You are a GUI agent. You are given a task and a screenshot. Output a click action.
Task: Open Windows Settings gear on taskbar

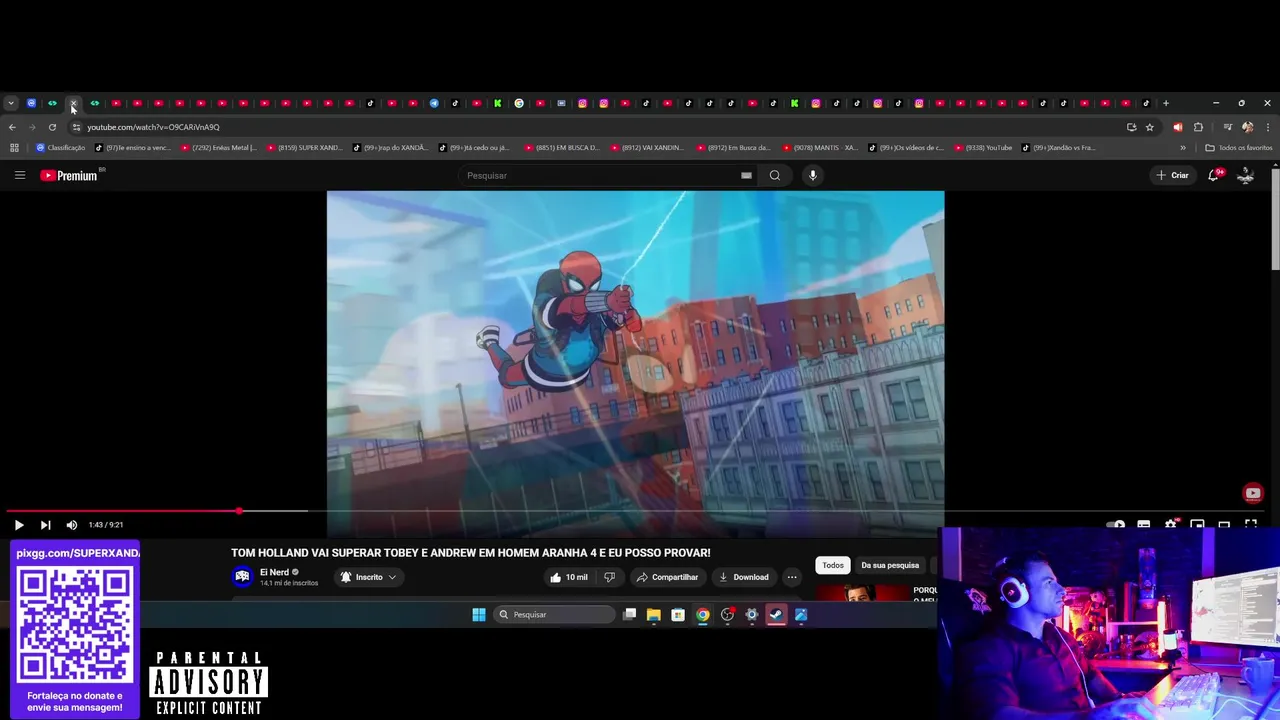click(x=752, y=615)
